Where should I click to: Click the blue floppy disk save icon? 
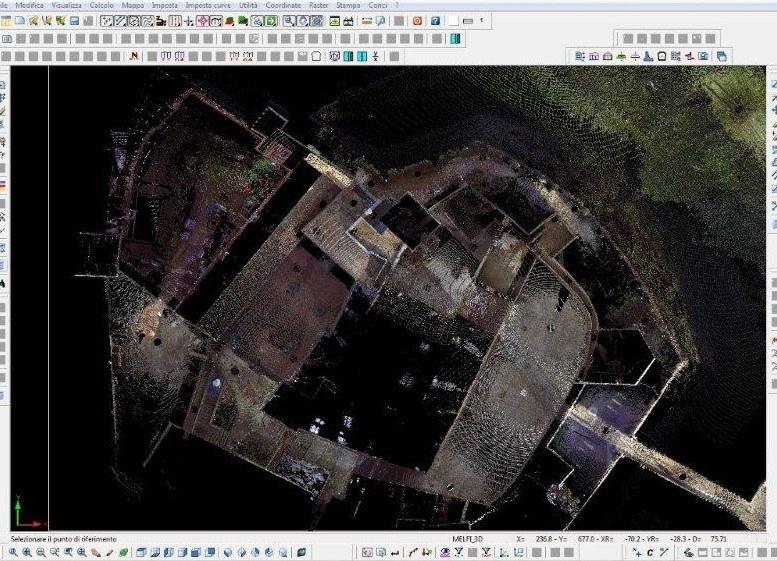[74, 21]
